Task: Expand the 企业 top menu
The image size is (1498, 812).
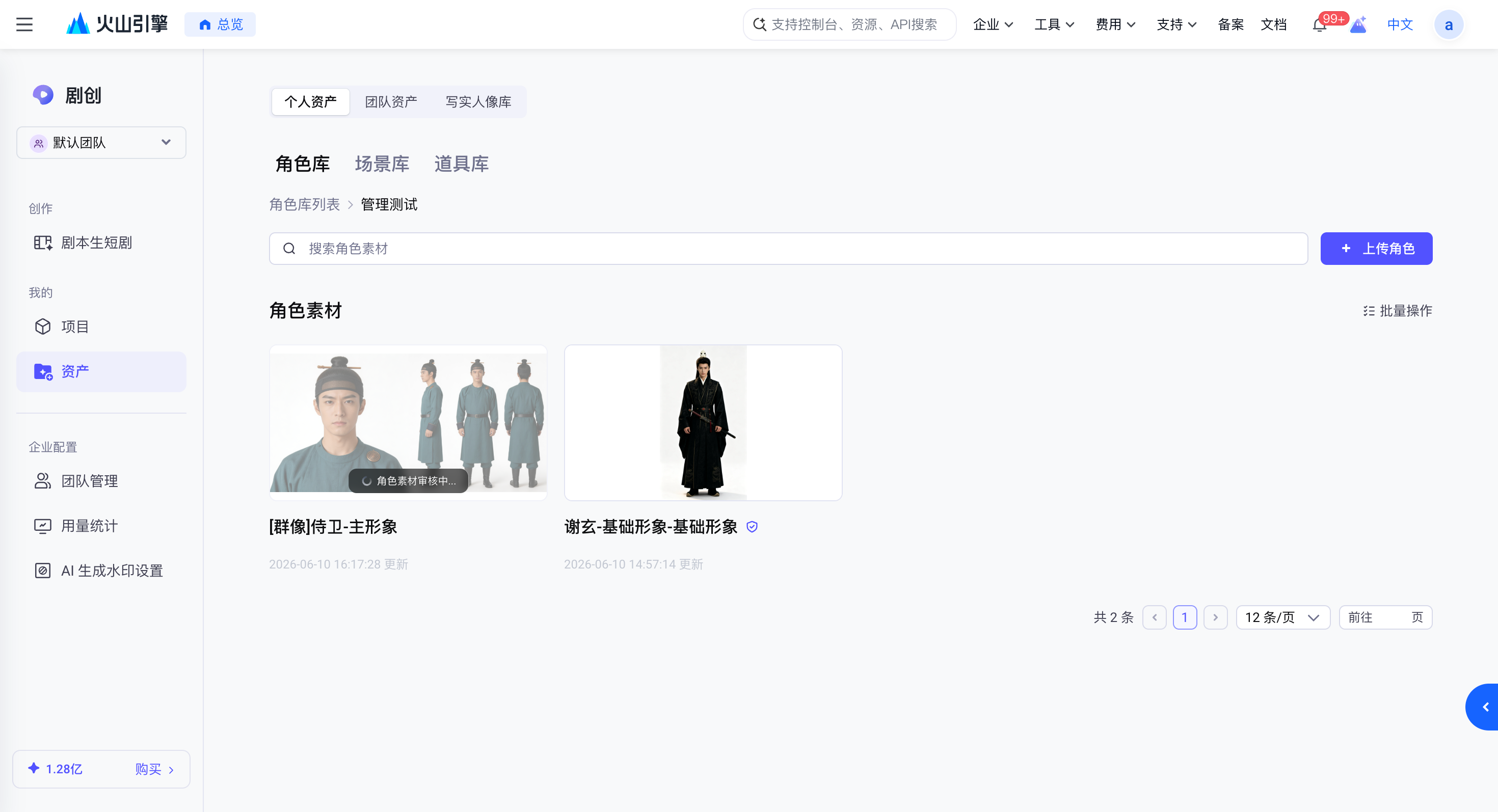Action: click(993, 24)
